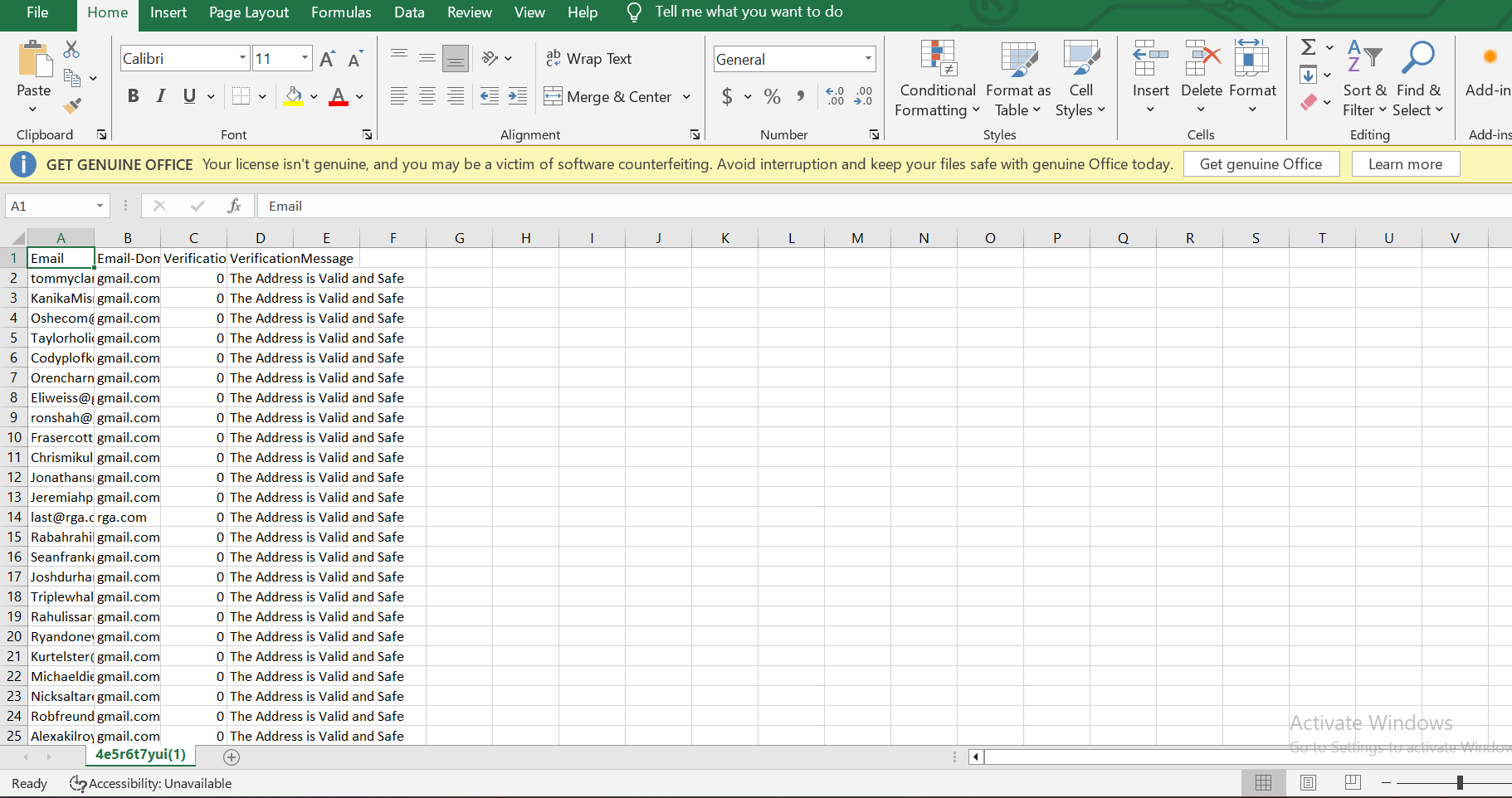Click the Percent Style icon
This screenshot has width=1512, height=798.
tap(772, 96)
